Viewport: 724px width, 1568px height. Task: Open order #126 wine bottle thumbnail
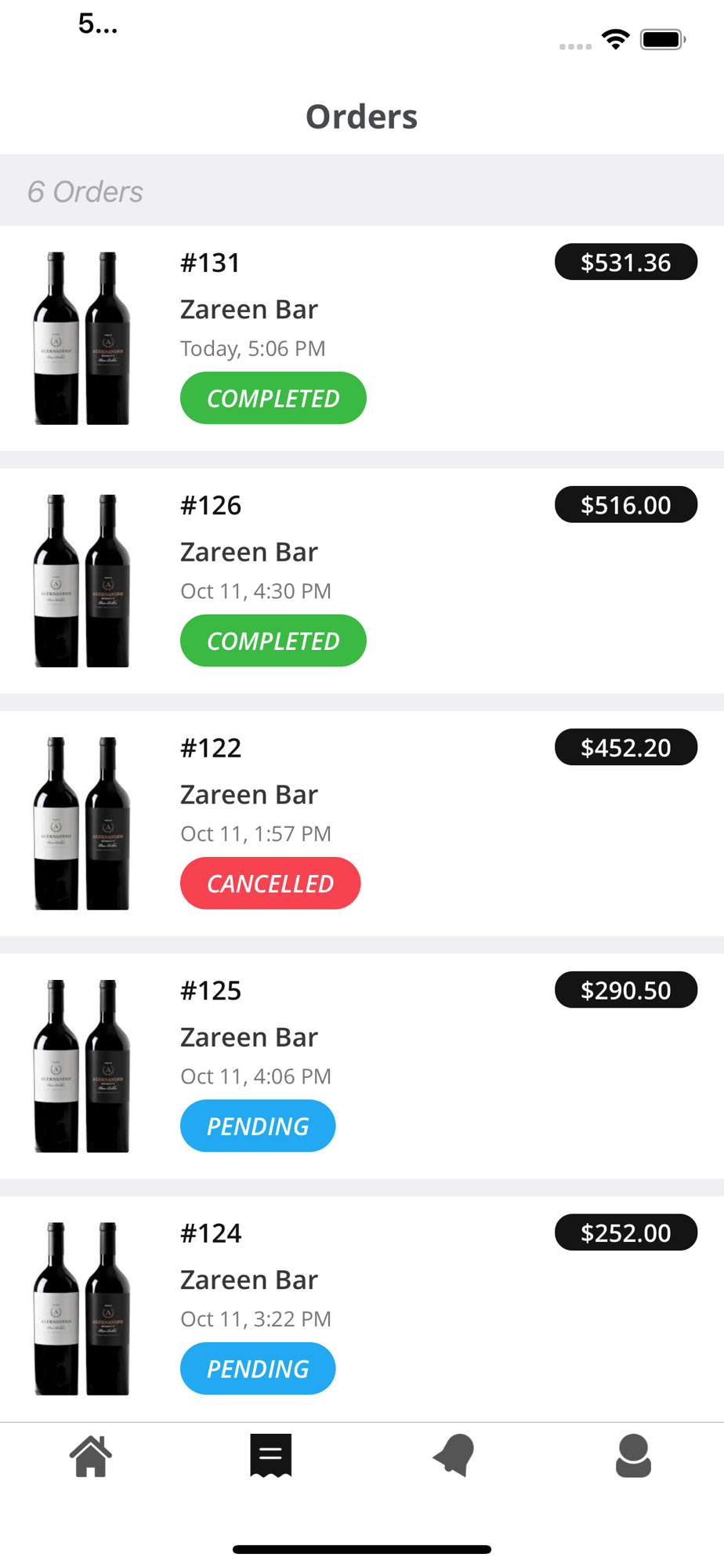coord(81,581)
